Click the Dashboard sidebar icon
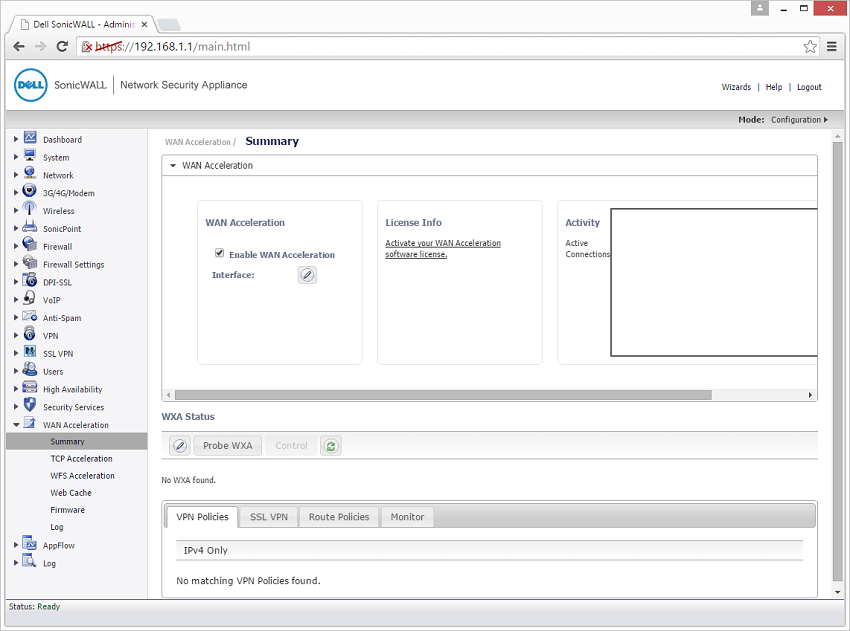 (30, 138)
